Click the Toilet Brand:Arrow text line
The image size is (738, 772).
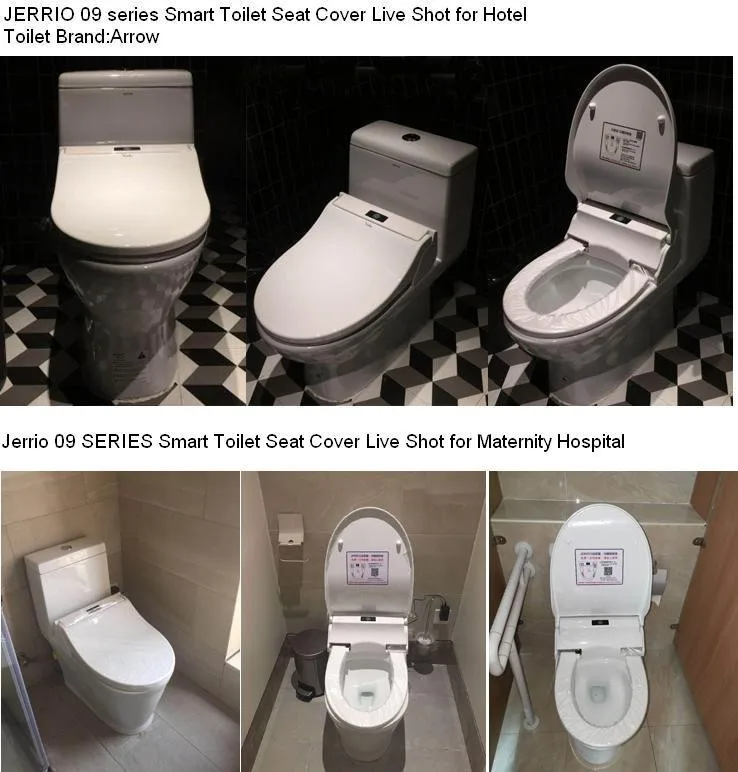(x=81, y=36)
